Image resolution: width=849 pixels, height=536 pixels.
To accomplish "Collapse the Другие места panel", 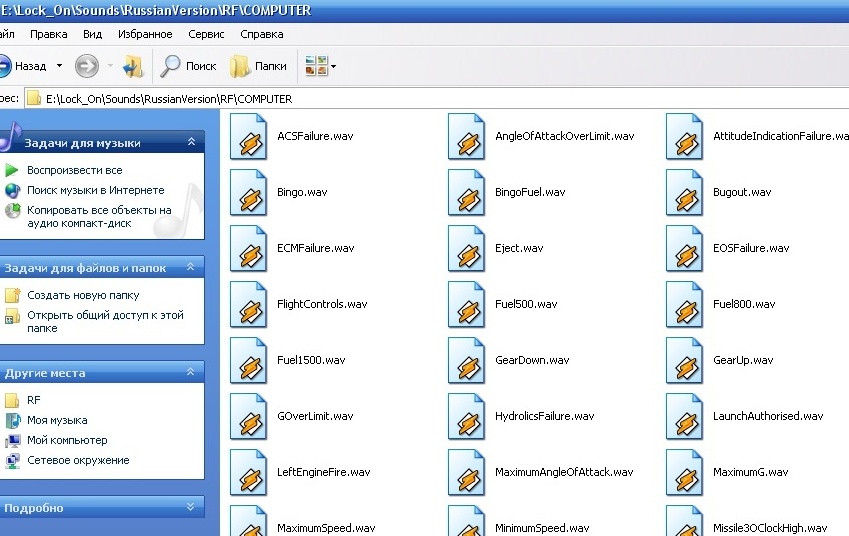I will pos(191,372).
